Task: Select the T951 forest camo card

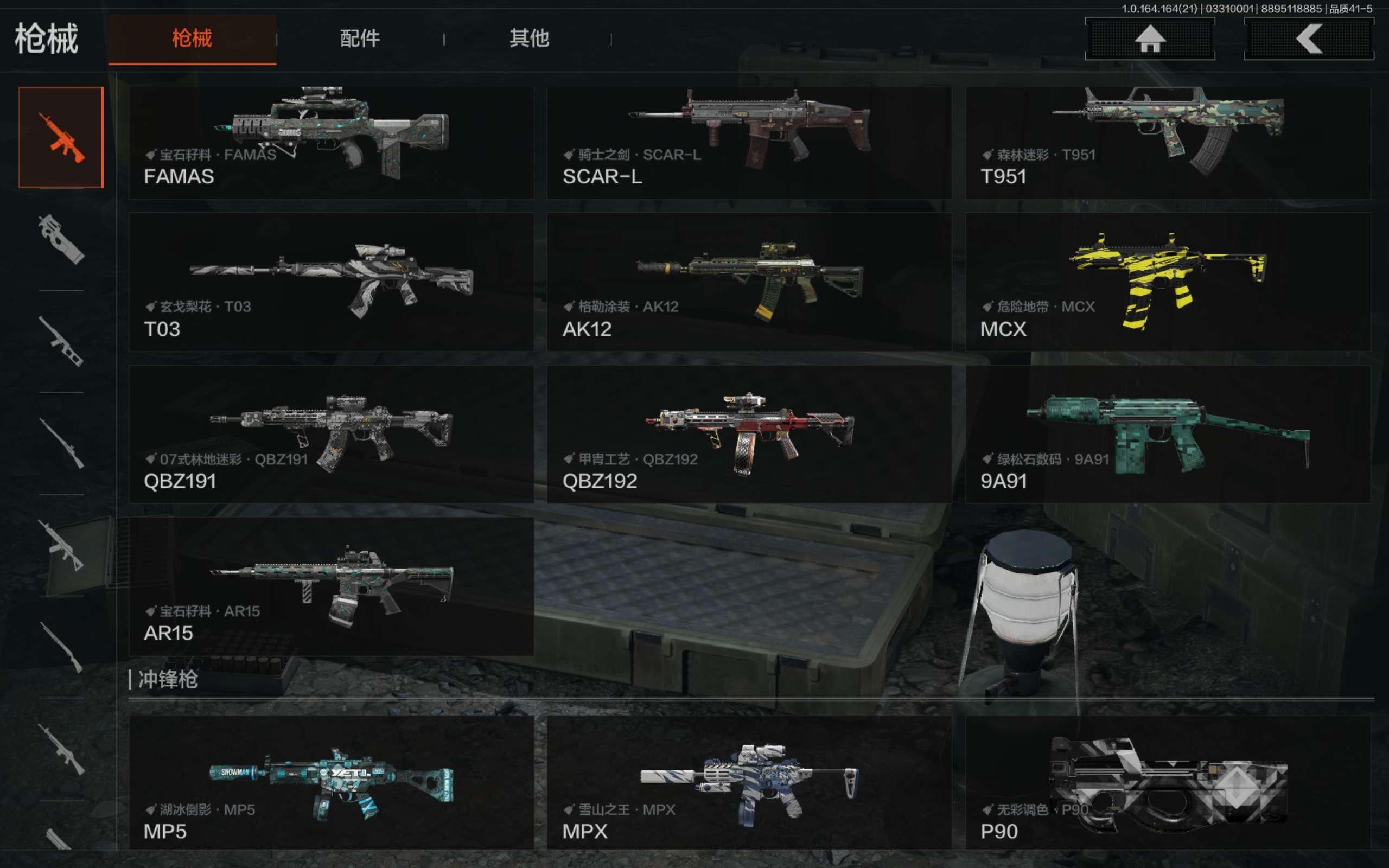Action: pos(1168,143)
